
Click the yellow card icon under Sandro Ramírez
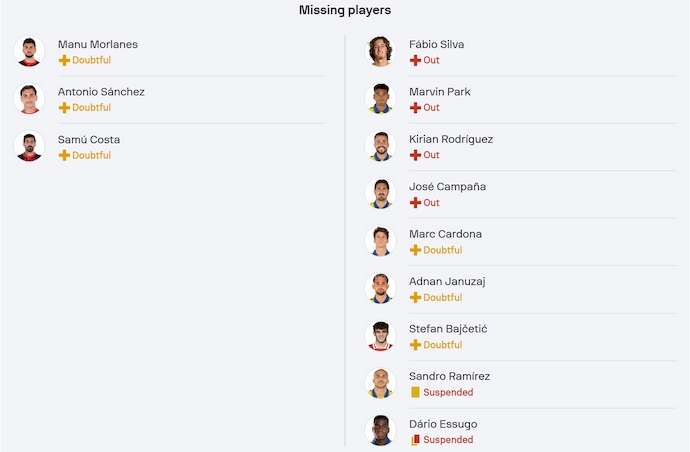point(415,392)
